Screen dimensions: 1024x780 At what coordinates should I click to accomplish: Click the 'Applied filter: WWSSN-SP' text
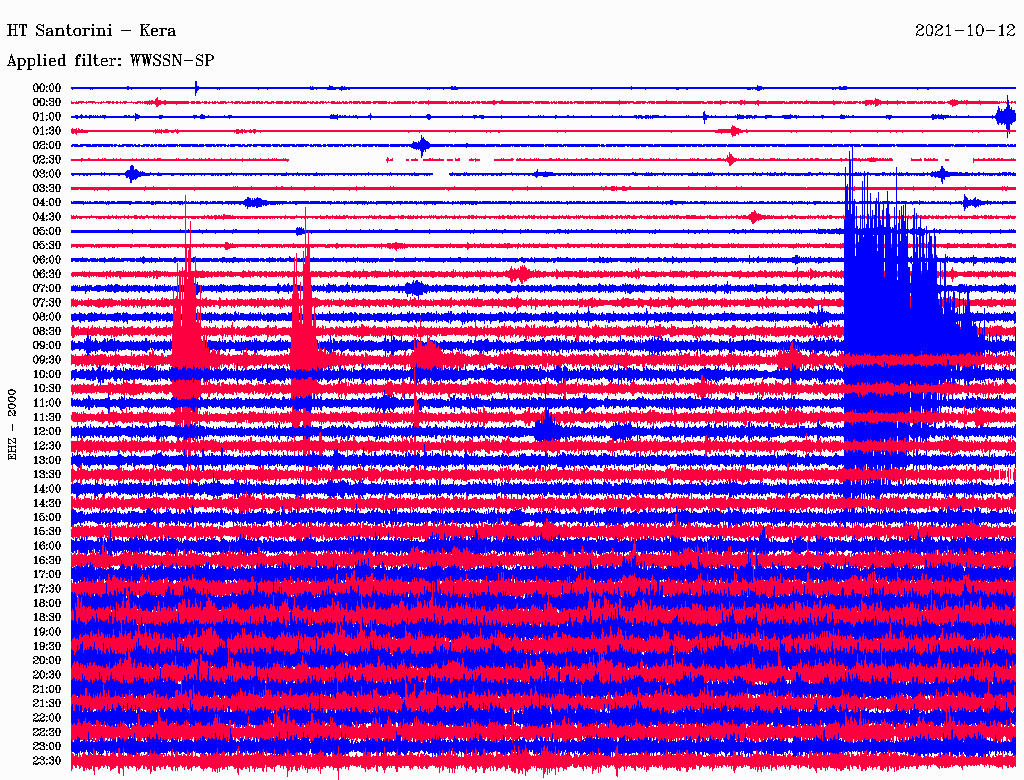coord(110,61)
